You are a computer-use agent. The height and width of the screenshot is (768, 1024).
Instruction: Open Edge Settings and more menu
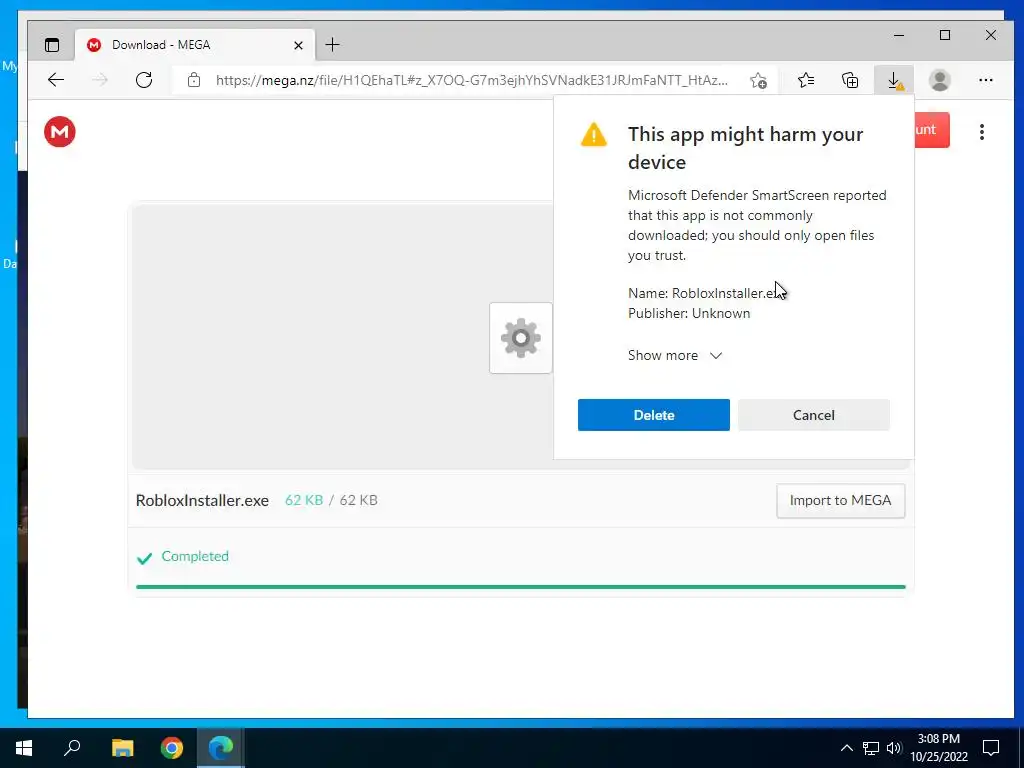(x=985, y=80)
